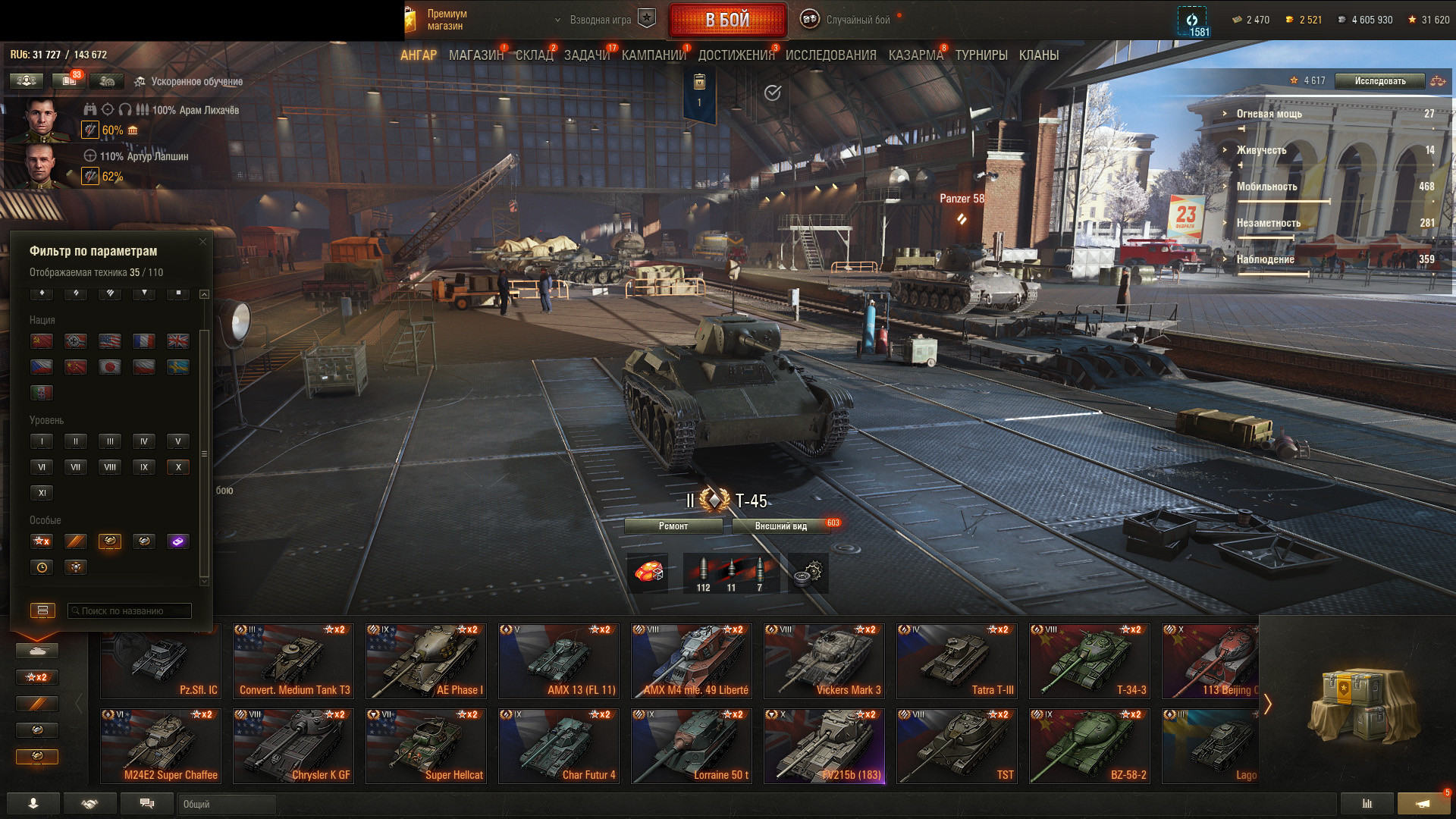1456x819 pixels.
Task: Click the purple special vehicle filter icon
Action: (x=178, y=541)
